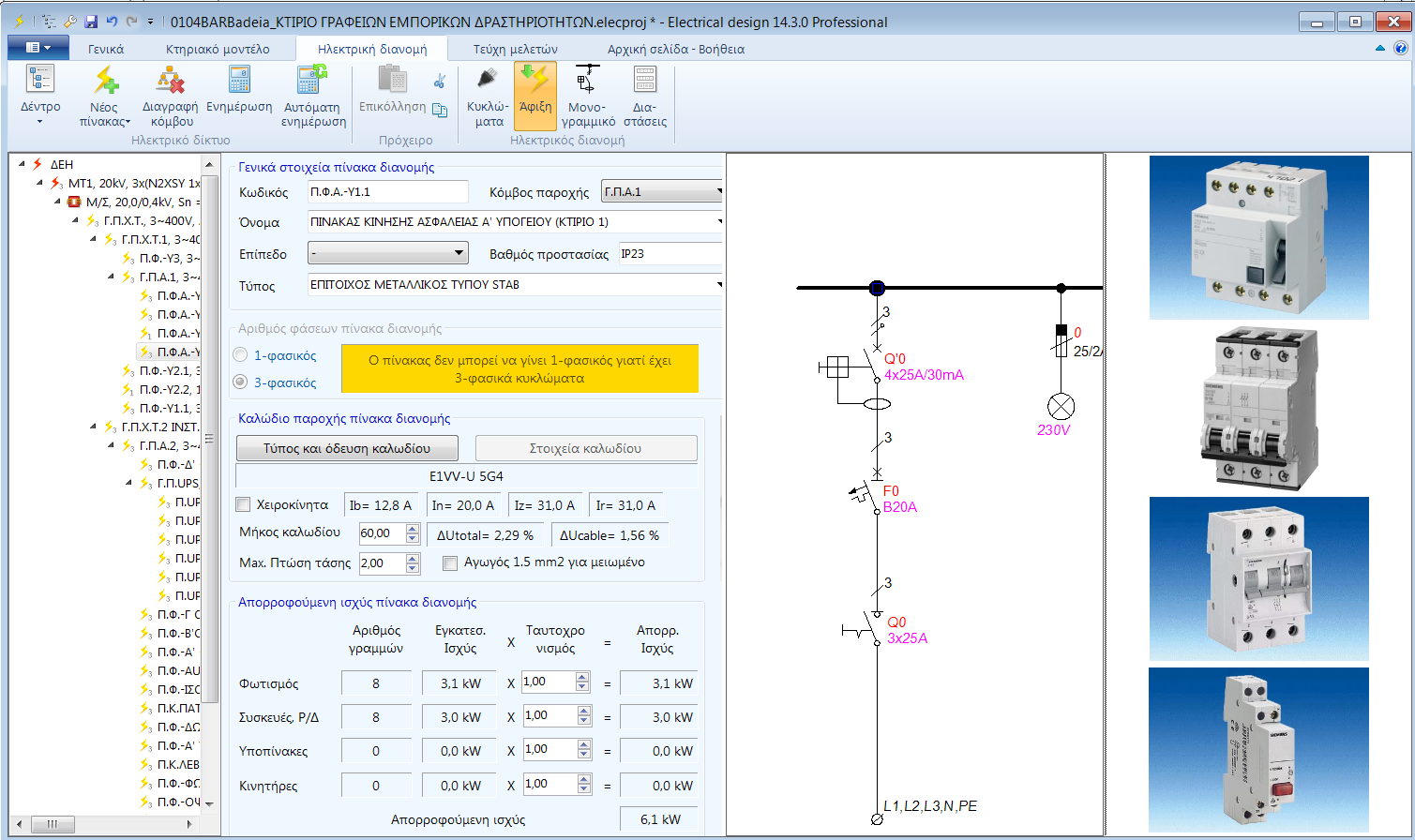Screen dimensions: 1415x840
Task: Open the Κόμβος παροχής dropdown
Action: 717,190
